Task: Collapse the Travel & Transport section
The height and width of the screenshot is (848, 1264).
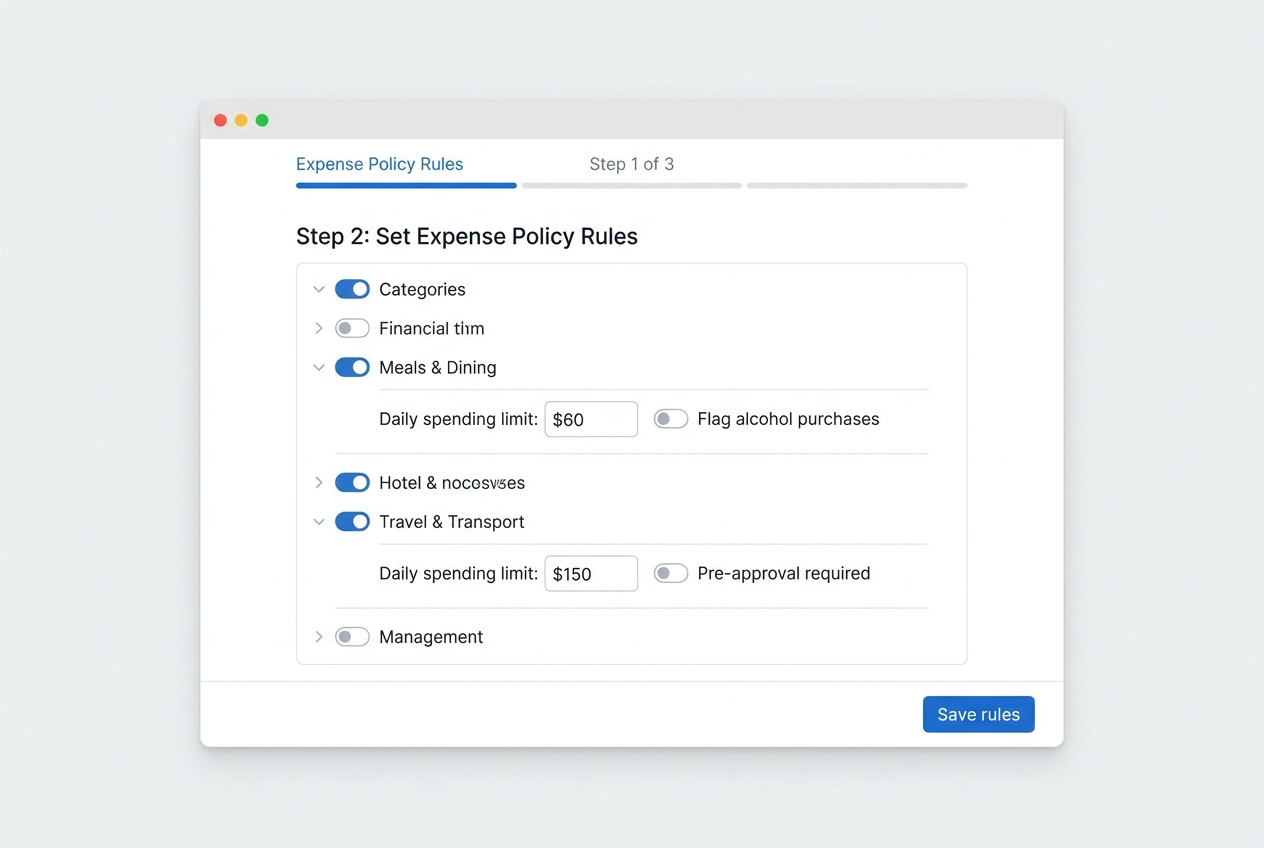Action: pos(319,522)
